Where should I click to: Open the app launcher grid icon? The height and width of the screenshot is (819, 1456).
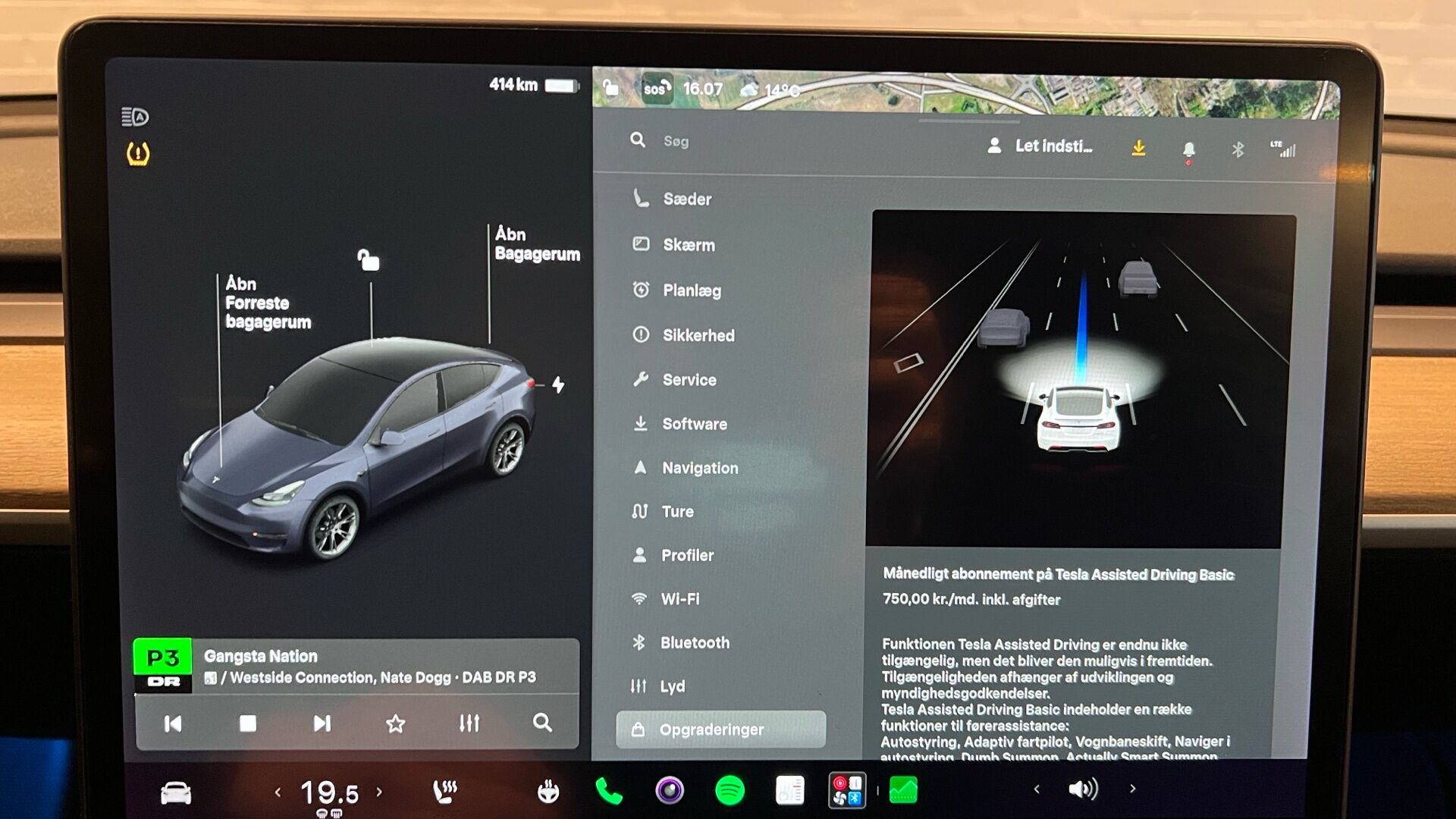pyautogui.click(x=847, y=790)
